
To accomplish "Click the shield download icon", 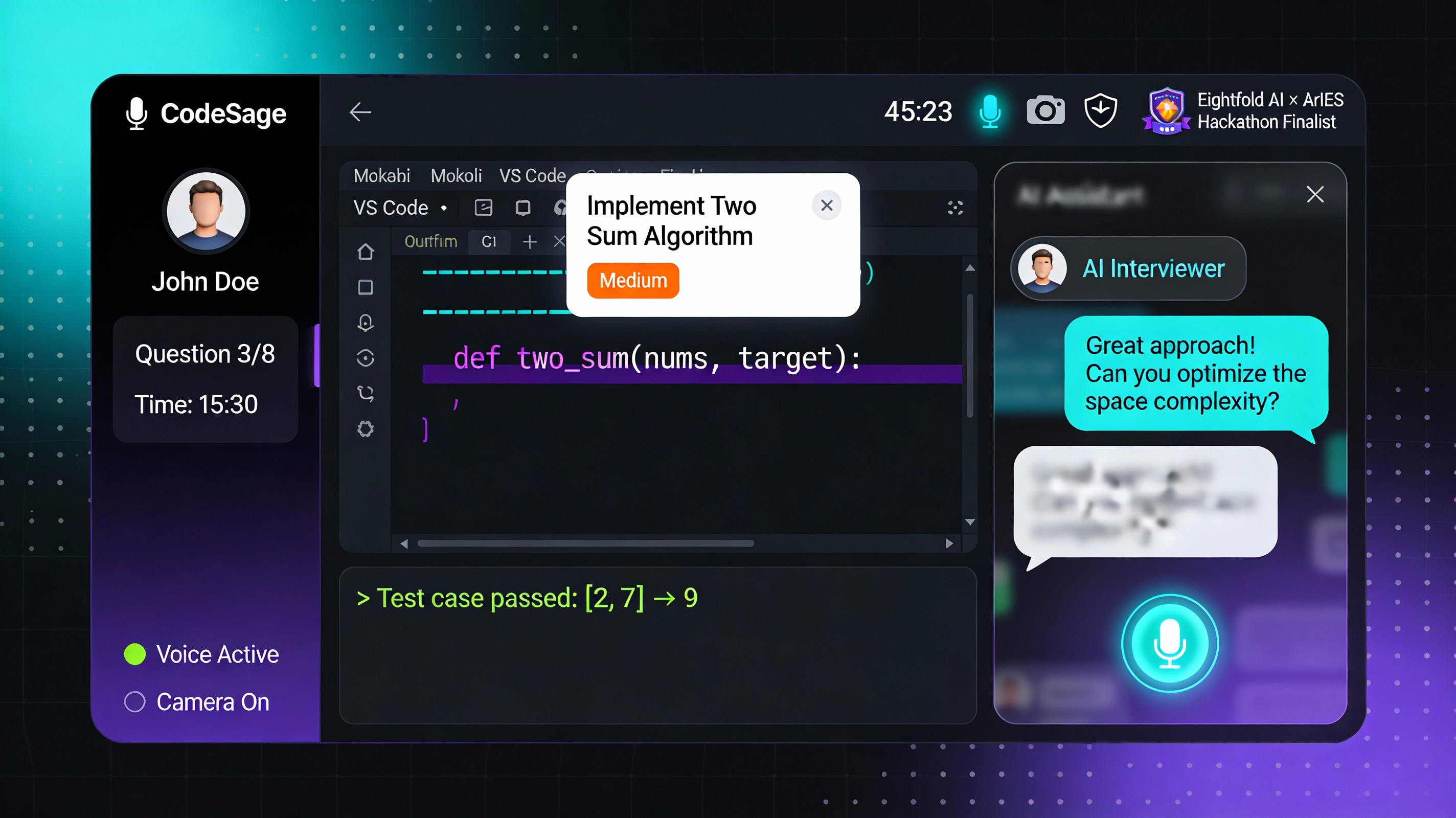I will [x=1100, y=110].
